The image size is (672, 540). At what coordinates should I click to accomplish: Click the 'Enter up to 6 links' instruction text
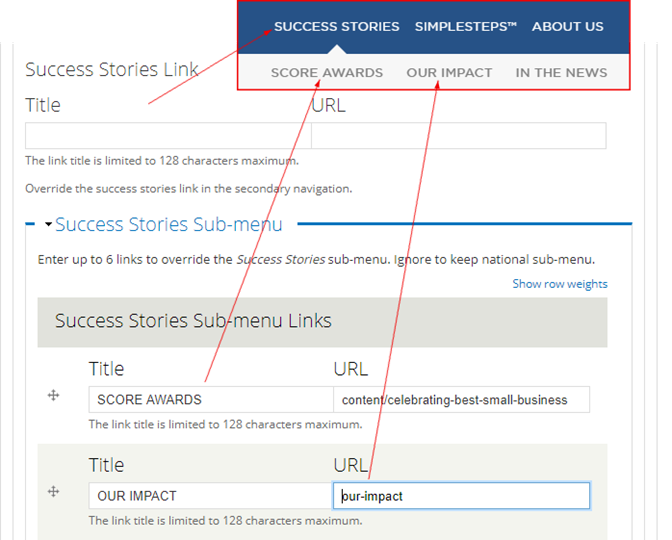[316, 259]
